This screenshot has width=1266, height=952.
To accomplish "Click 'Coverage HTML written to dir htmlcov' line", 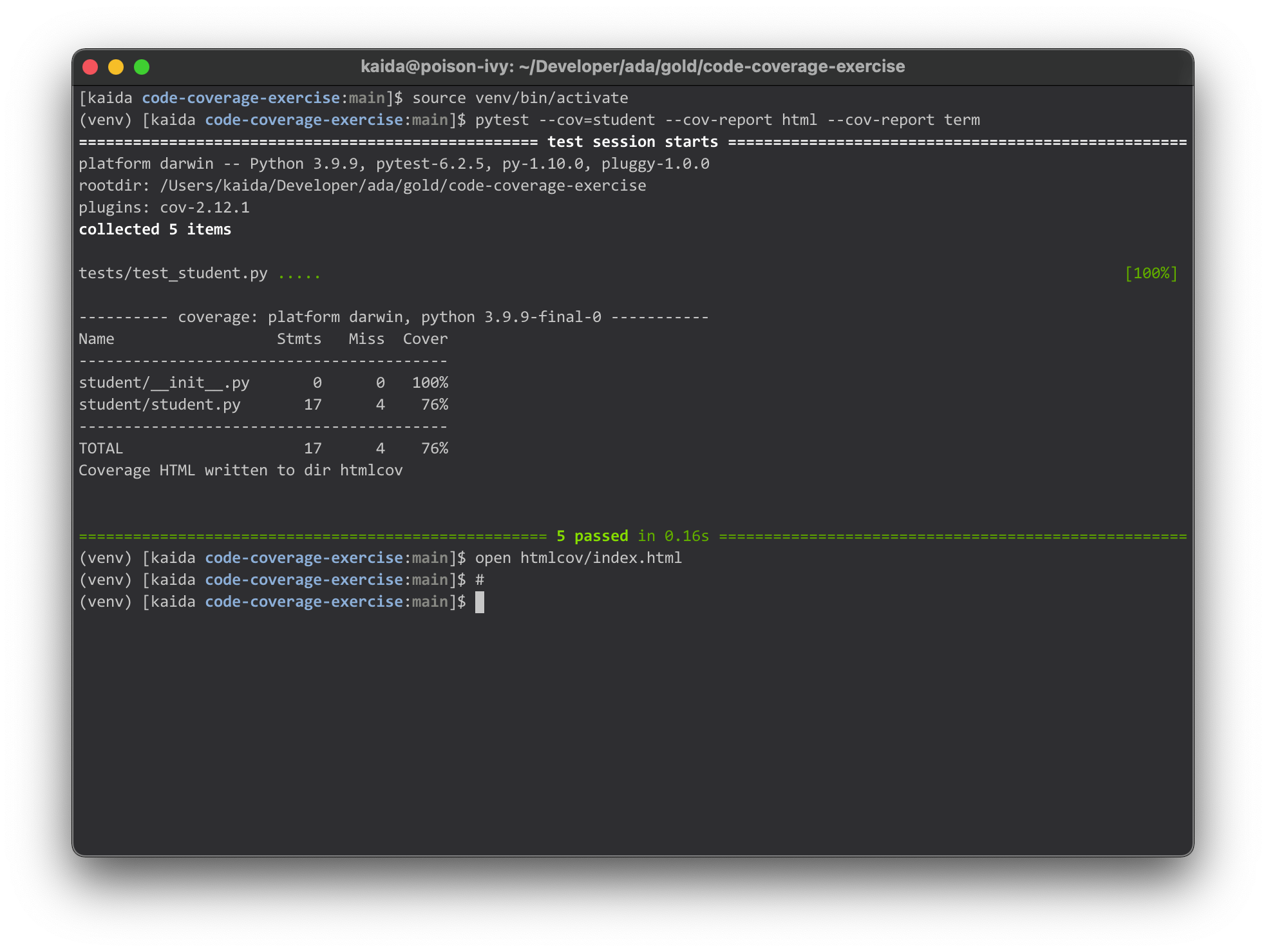I will point(240,471).
